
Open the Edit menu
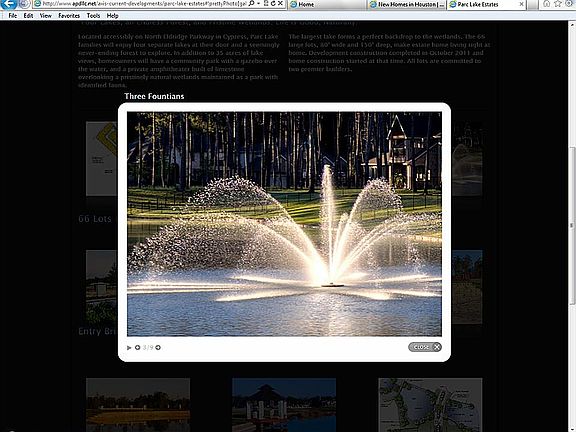point(28,16)
